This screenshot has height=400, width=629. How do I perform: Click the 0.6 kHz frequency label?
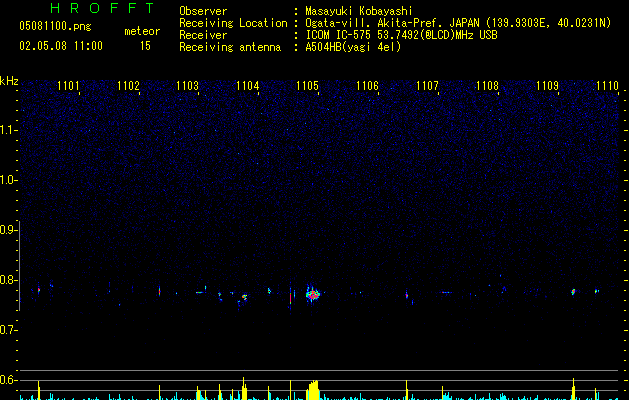[x=8, y=380]
